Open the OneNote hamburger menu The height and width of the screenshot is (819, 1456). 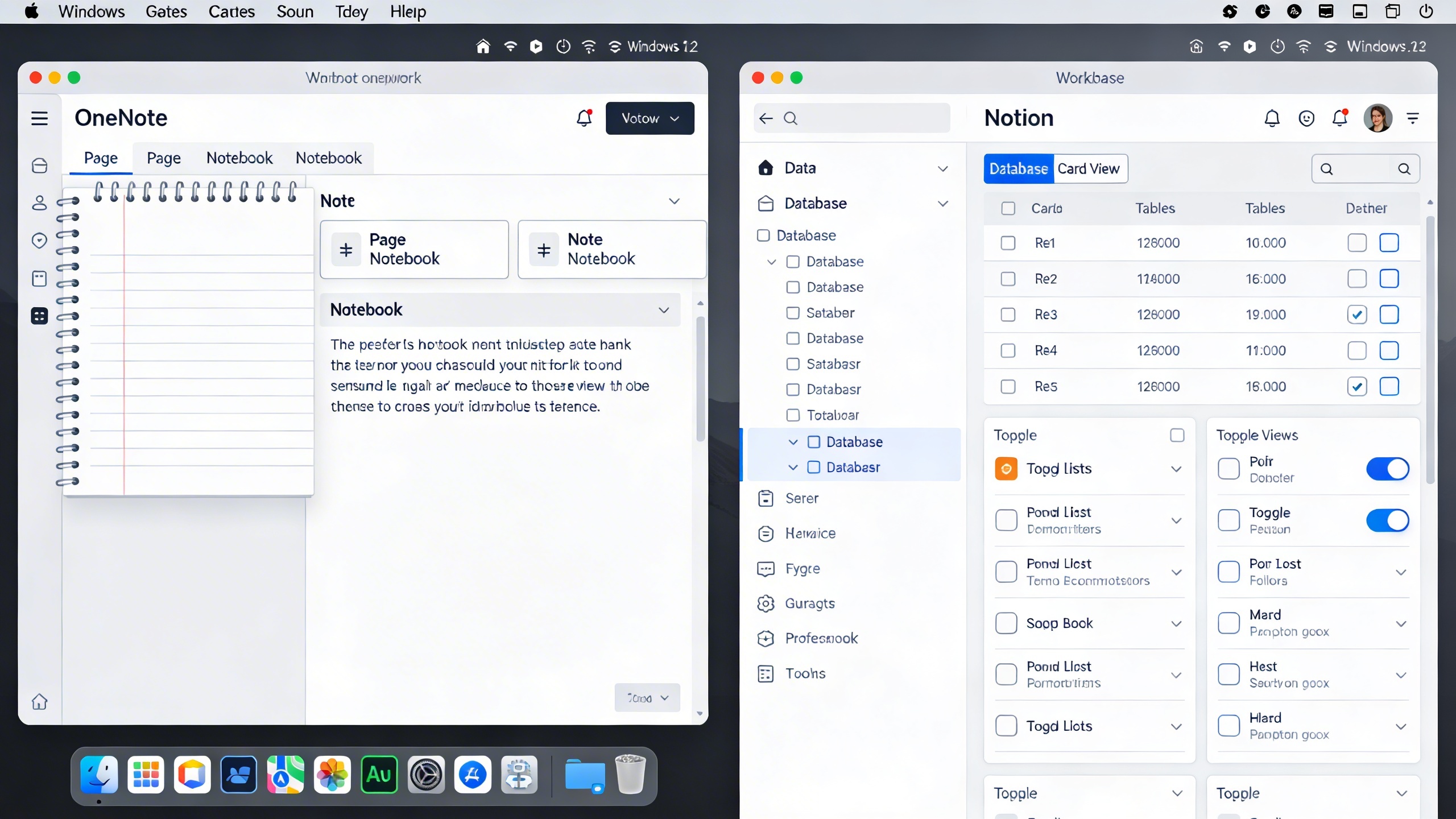(39, 118)
